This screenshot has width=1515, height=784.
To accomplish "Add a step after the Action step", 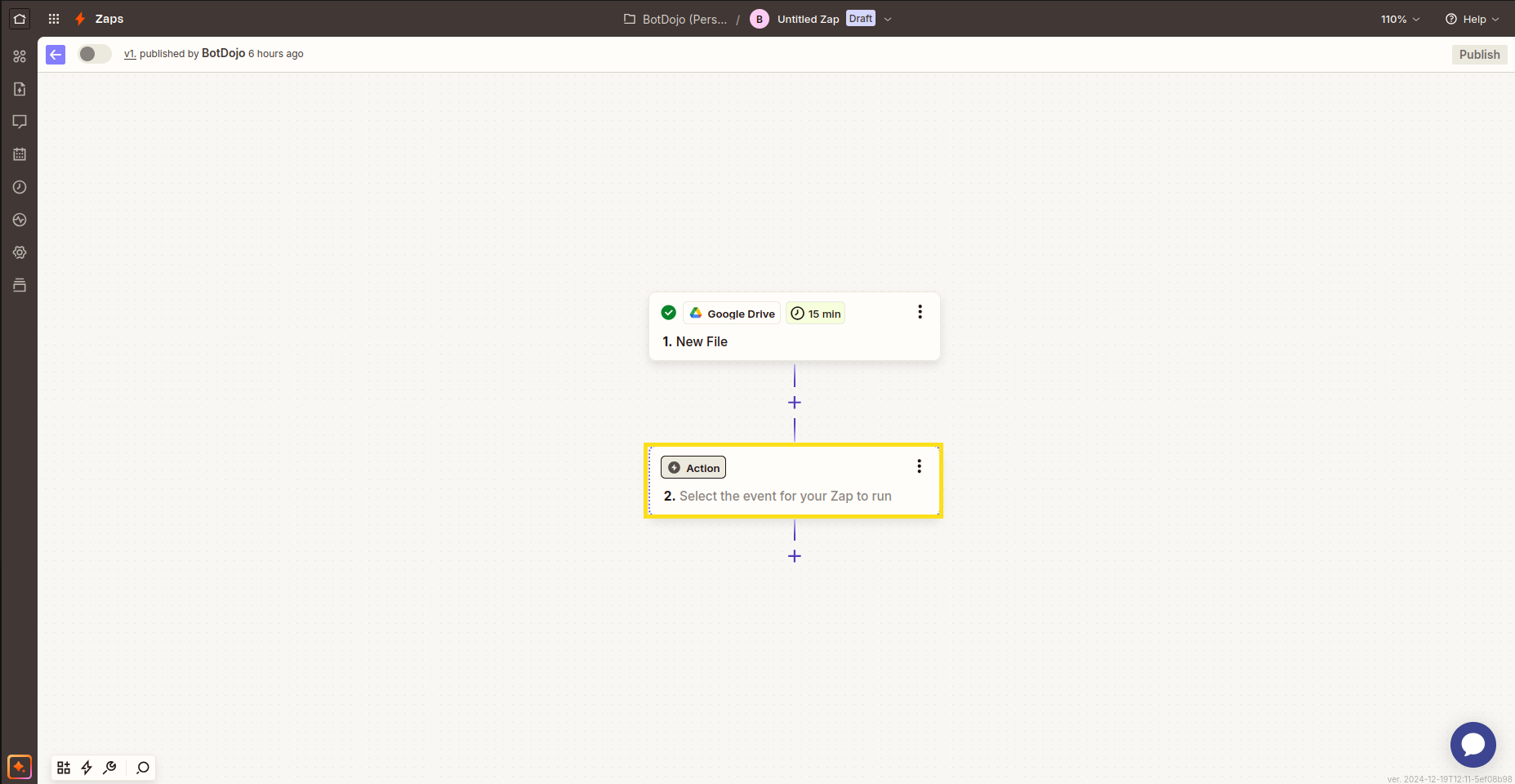I will (x=795, y=556).
